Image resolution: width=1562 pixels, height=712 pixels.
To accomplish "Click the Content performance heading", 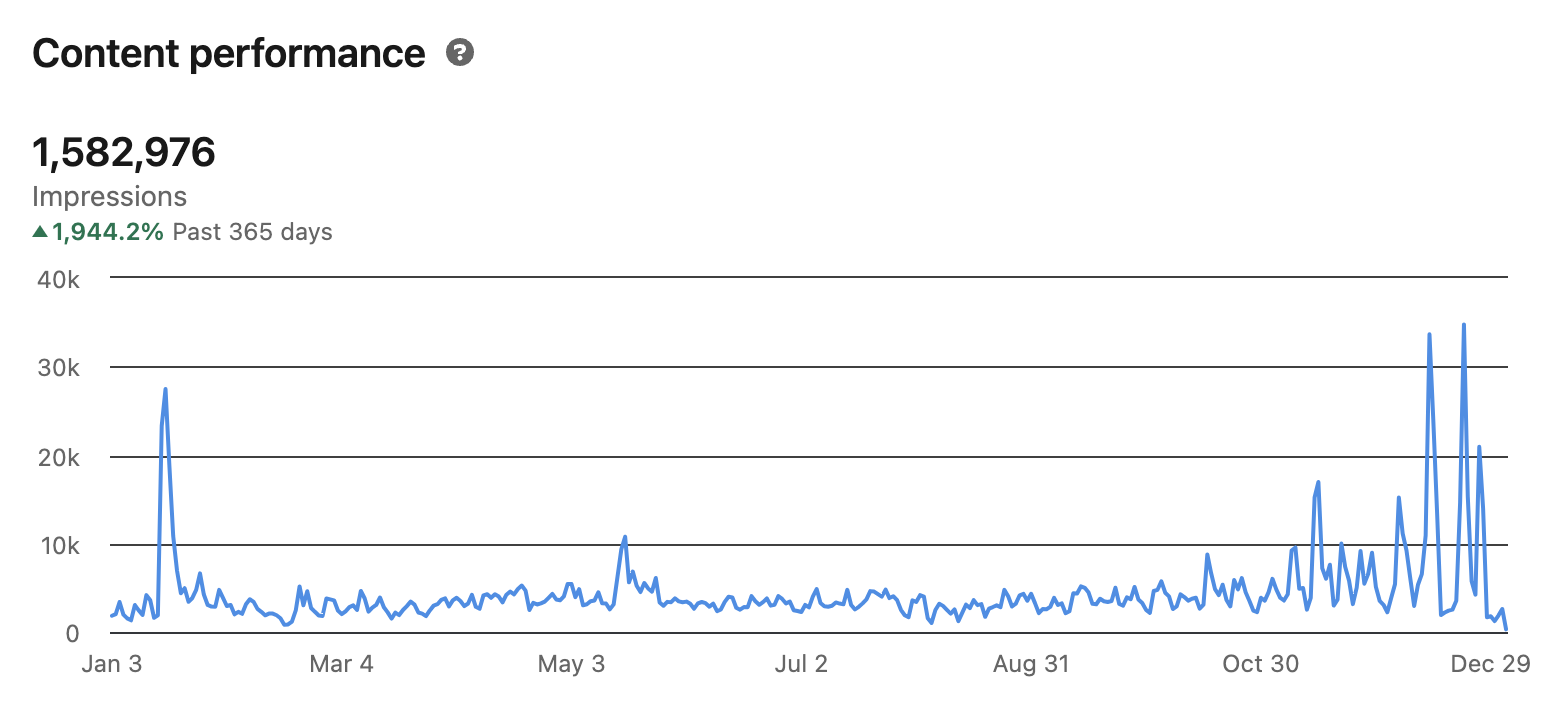I will [x=229, y=53].
